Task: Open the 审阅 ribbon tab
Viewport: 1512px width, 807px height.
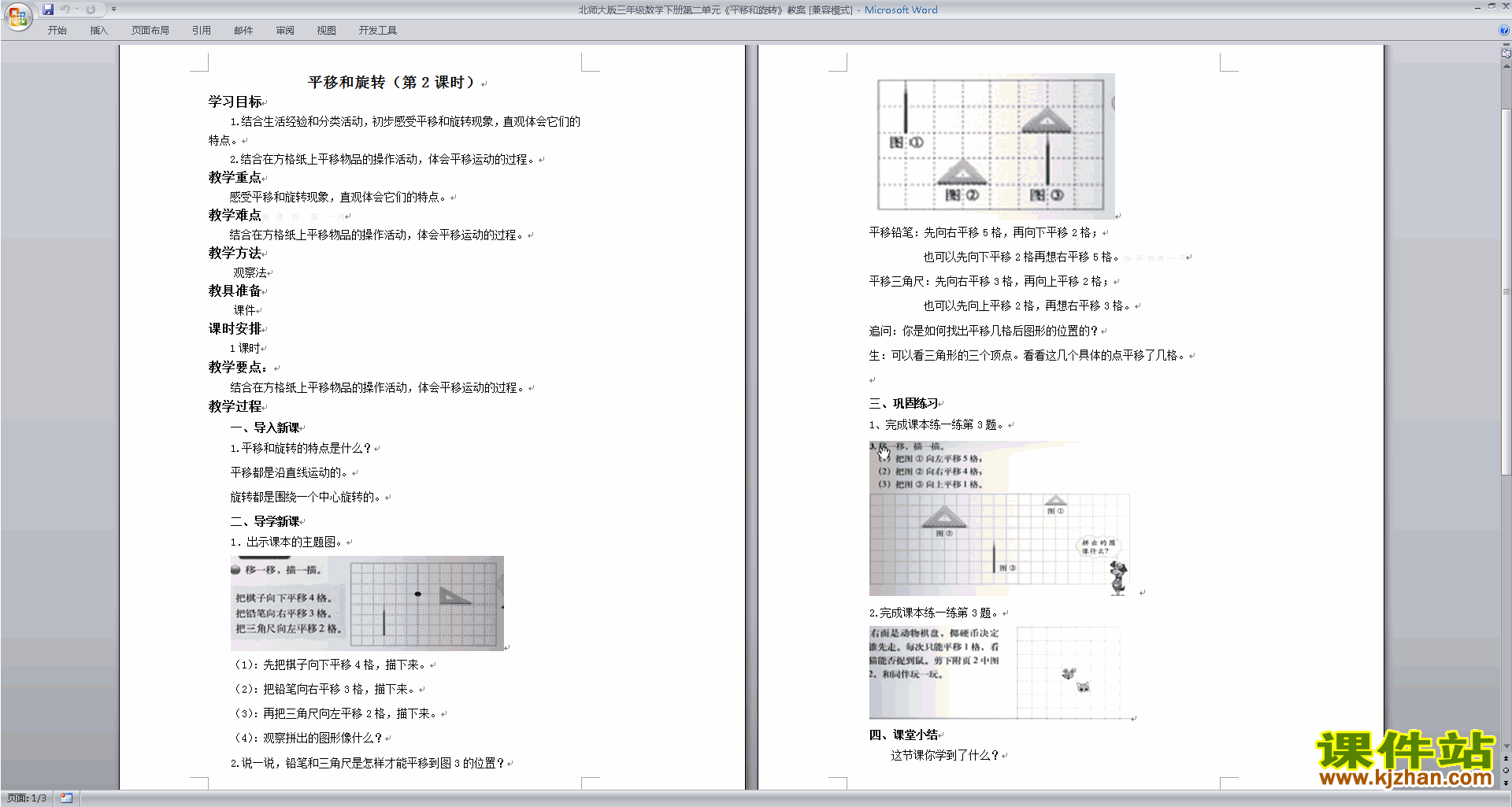Action: point(285,31)
